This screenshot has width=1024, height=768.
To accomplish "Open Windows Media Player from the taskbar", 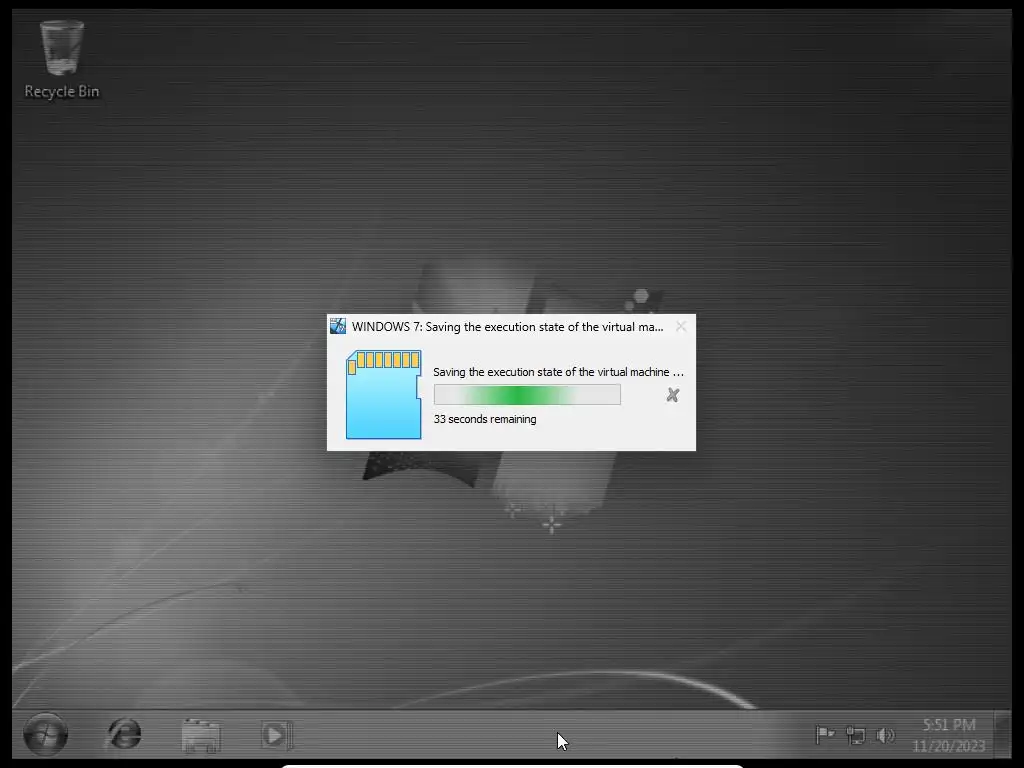I will pyautogui.click(x=277, y=735).
